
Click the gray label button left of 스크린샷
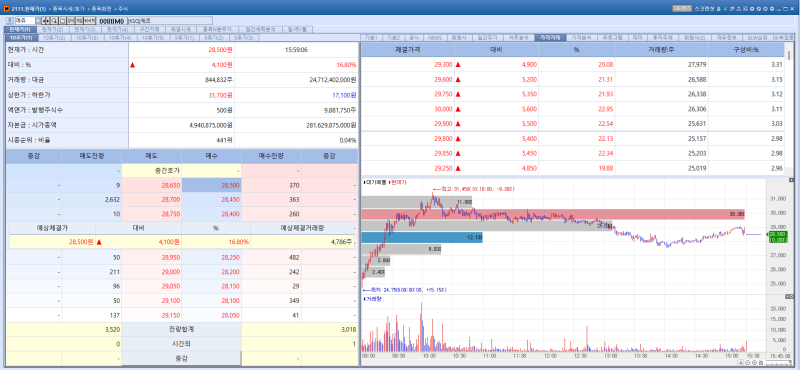682,8
